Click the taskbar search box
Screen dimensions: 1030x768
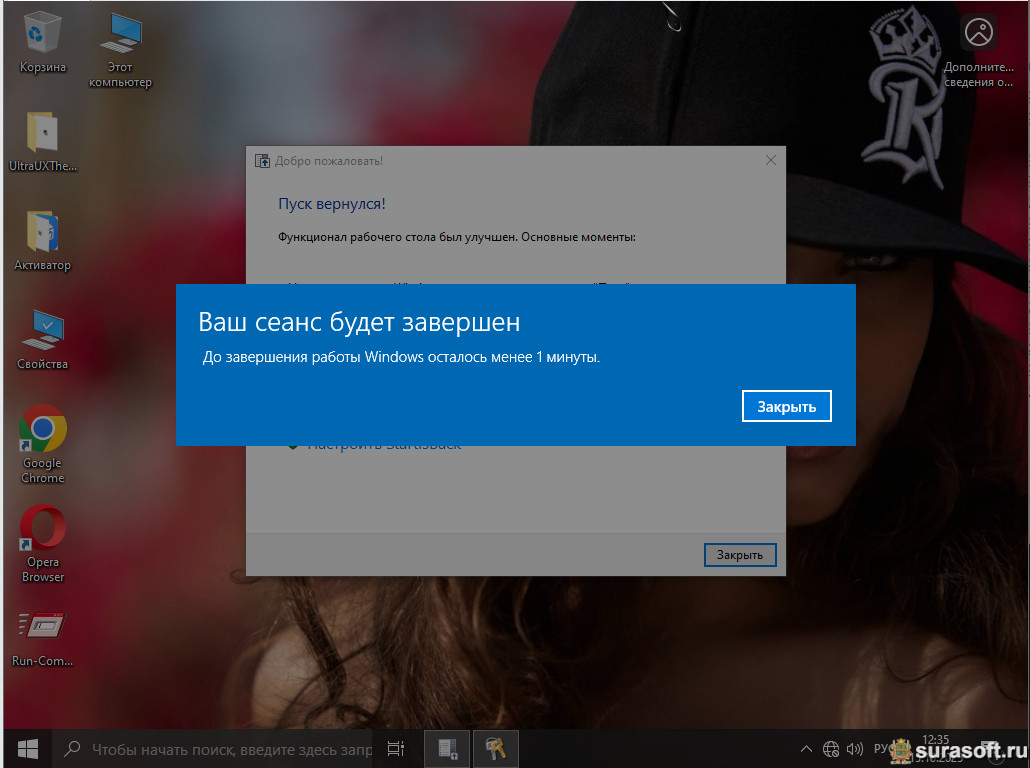coord(220,748)
